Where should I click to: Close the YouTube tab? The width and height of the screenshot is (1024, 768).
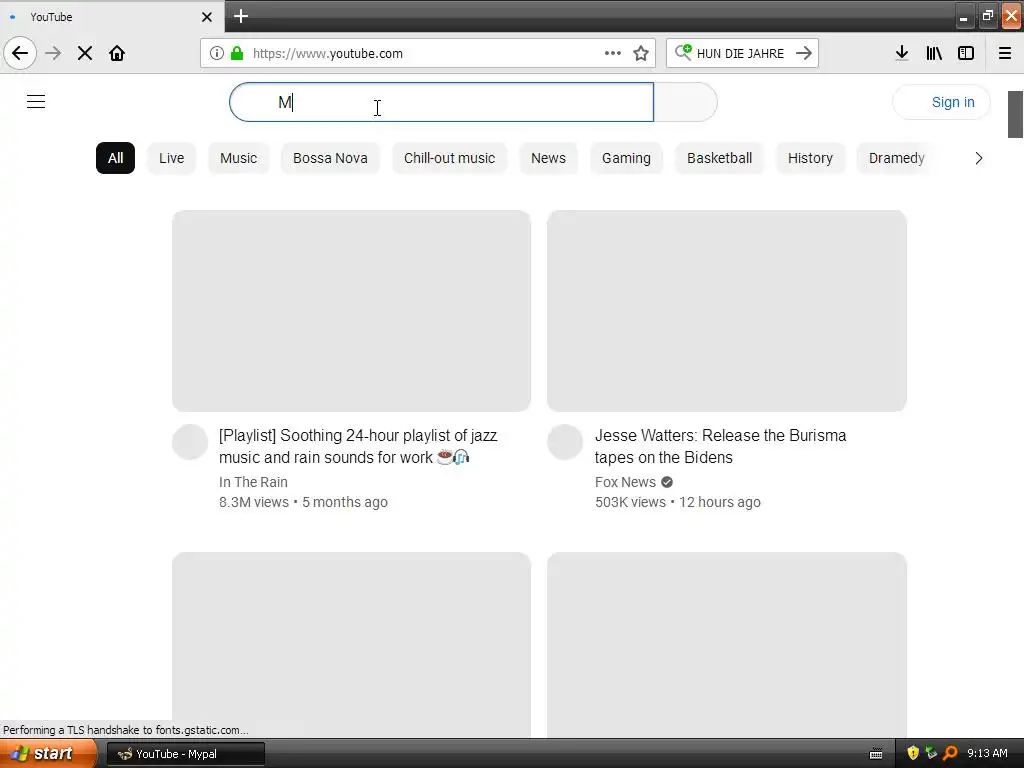pyautogui.click(x=207, y=17)
